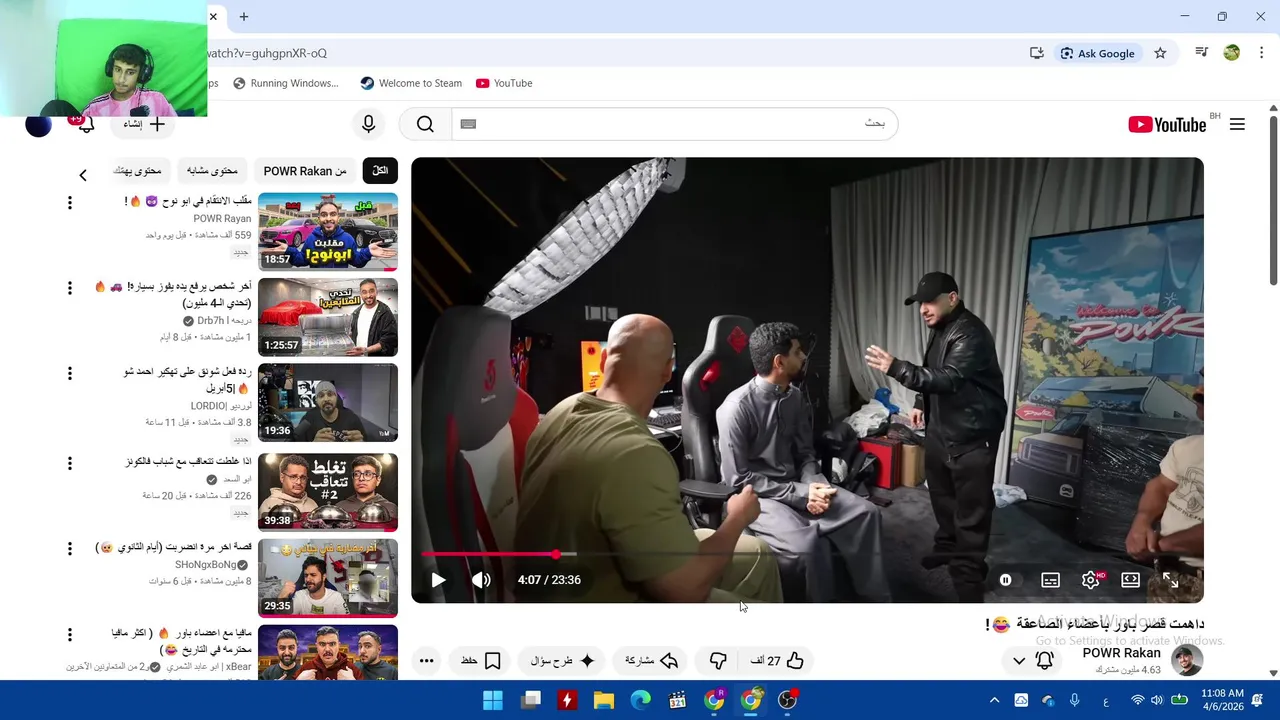Open options menu for the SHoNgxBoNg video
The height and width of the screenshot is (720, 1280).
coord(69,549)
